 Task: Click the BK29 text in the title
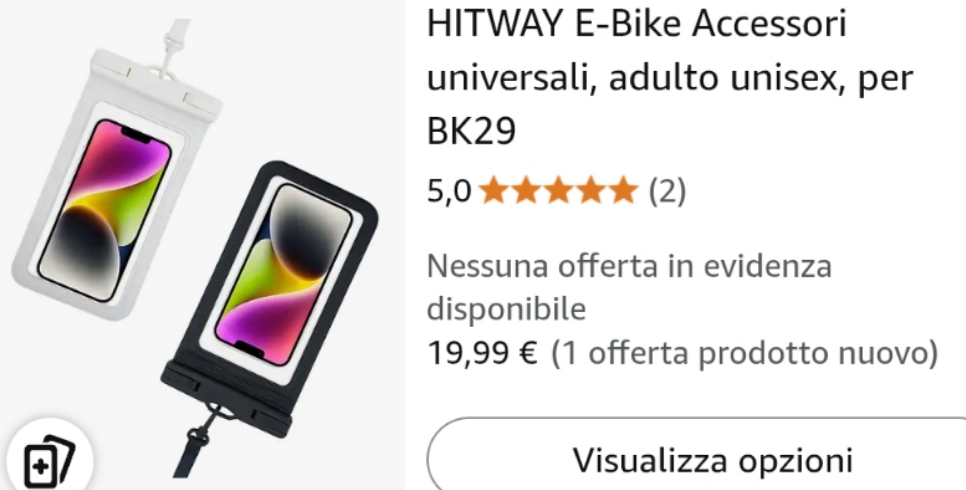tap(471, 131)
